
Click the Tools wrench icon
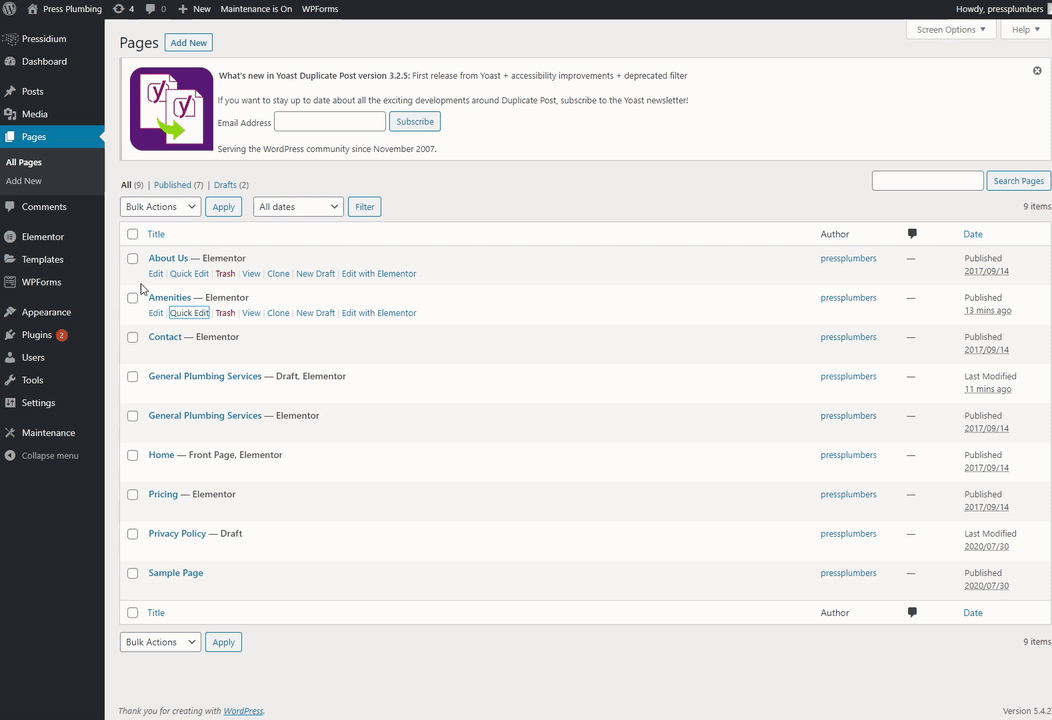(10, 380)
